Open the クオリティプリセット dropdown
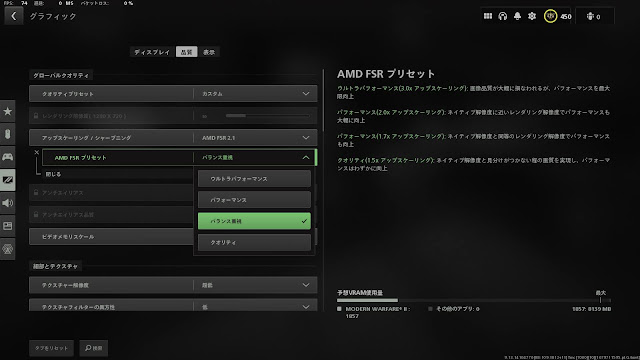This screenshot has width=640, height=360. [x=173, y=93]
